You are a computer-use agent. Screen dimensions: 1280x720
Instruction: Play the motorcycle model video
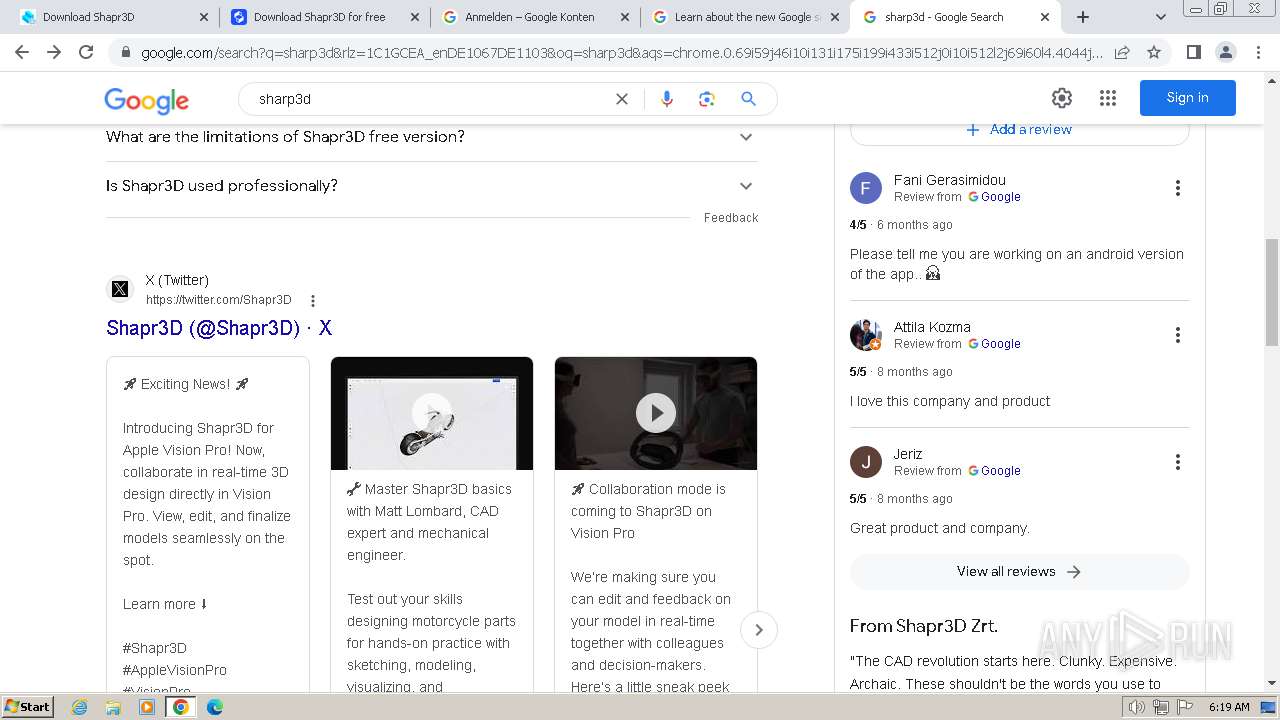tap(432, 413)
